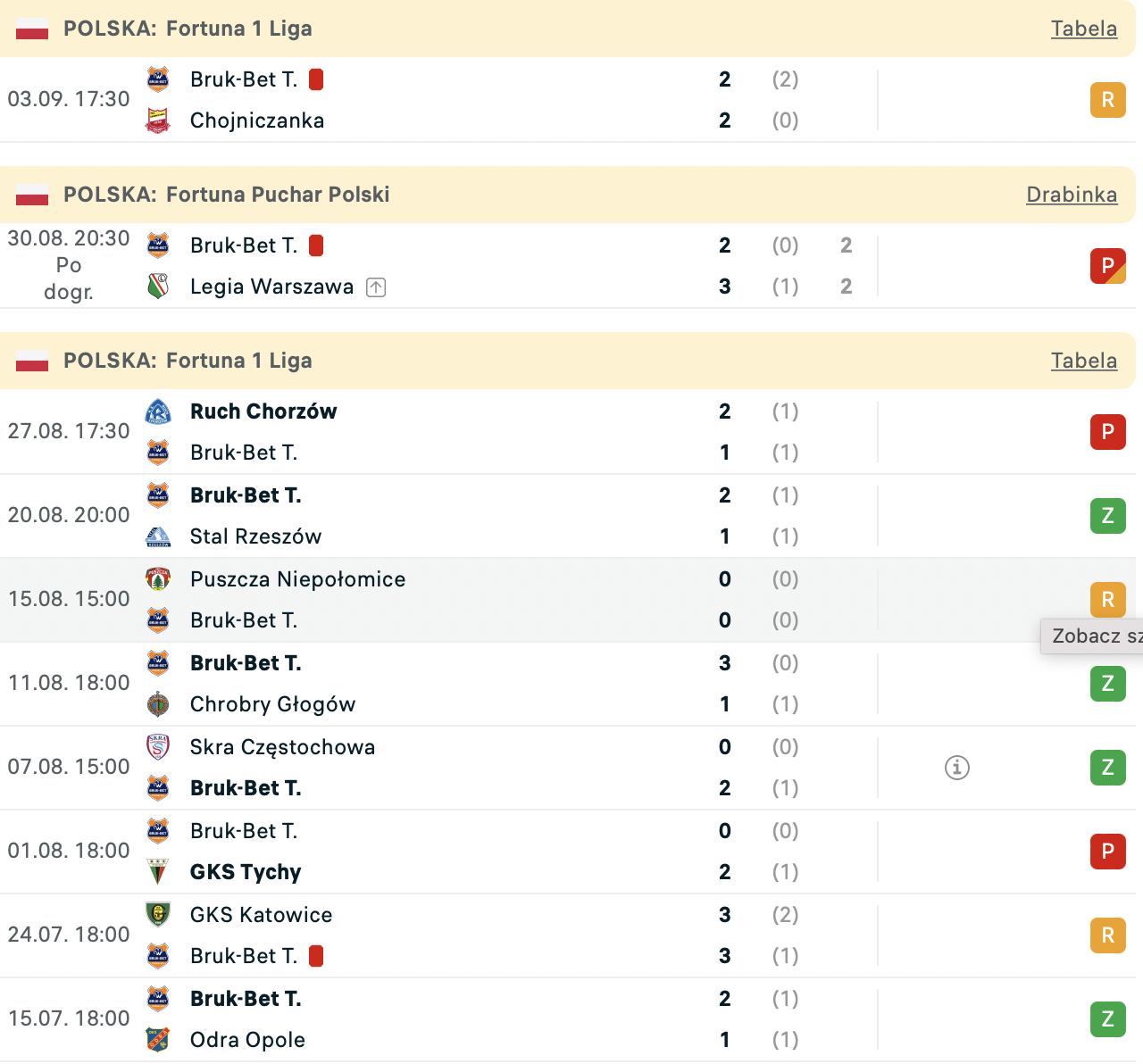Image resolution: width=1143 pixels, height=1064 pixels.
Task: Open the Tabela link in the top league header
Action: (x=1083, y=29)
